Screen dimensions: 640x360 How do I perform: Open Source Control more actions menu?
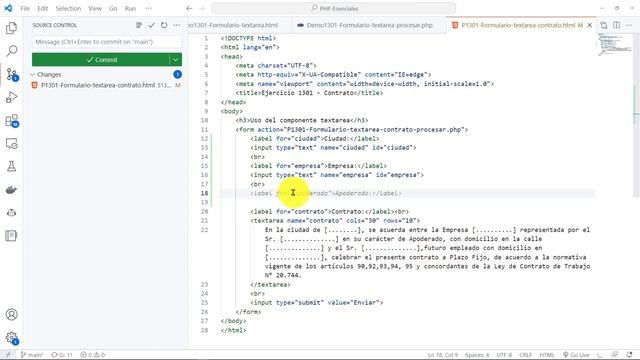177,25
